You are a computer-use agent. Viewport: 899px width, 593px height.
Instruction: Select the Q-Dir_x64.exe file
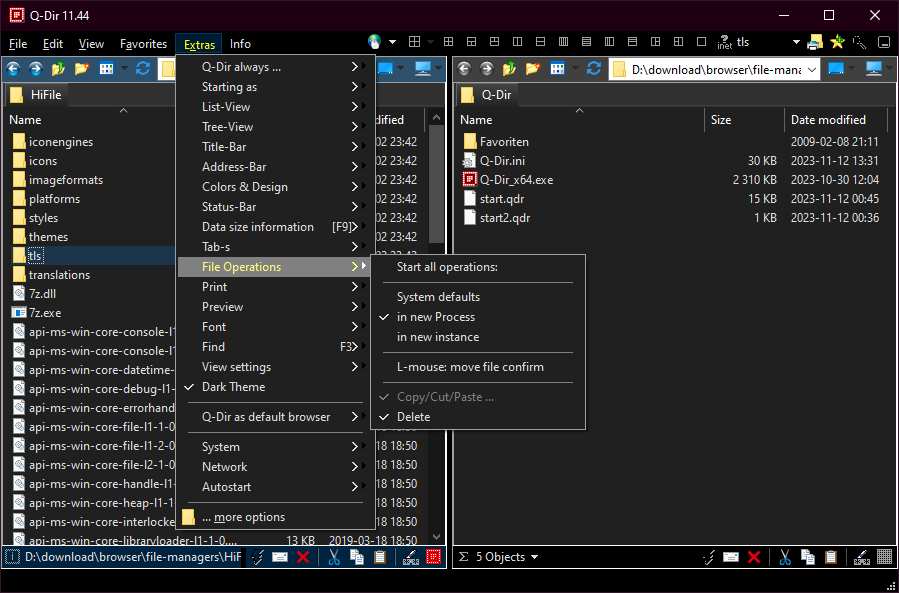(x=516, y=180)
